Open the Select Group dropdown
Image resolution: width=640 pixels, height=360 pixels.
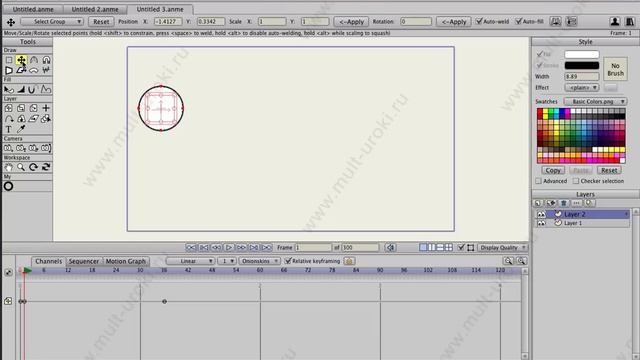click(52, 21)
